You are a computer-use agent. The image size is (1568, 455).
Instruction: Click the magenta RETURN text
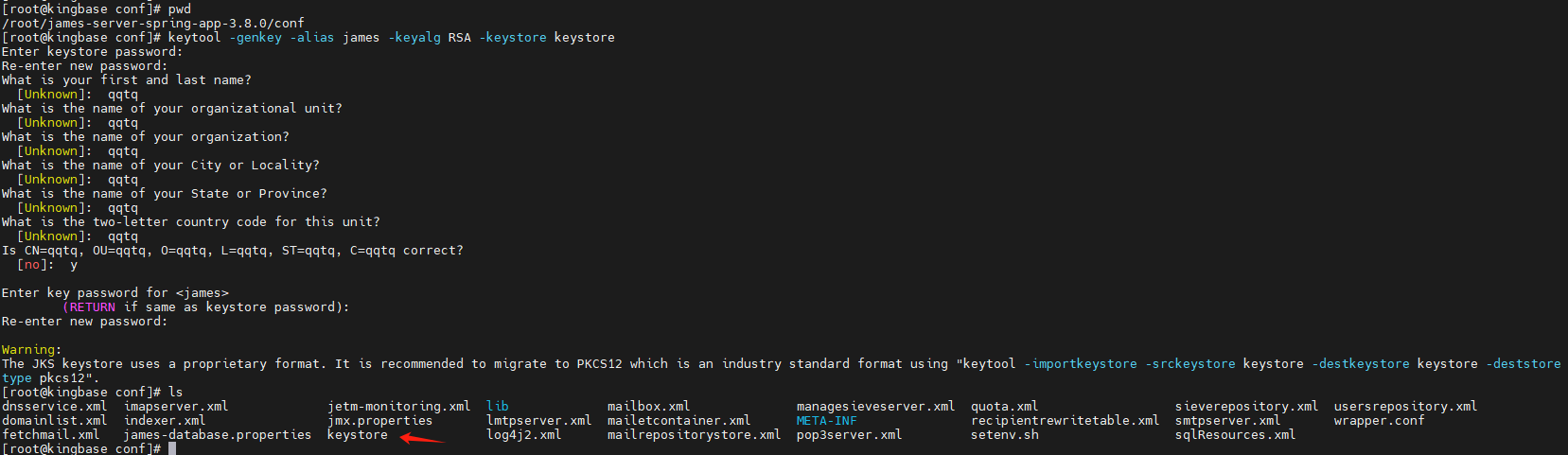point(92,307)
